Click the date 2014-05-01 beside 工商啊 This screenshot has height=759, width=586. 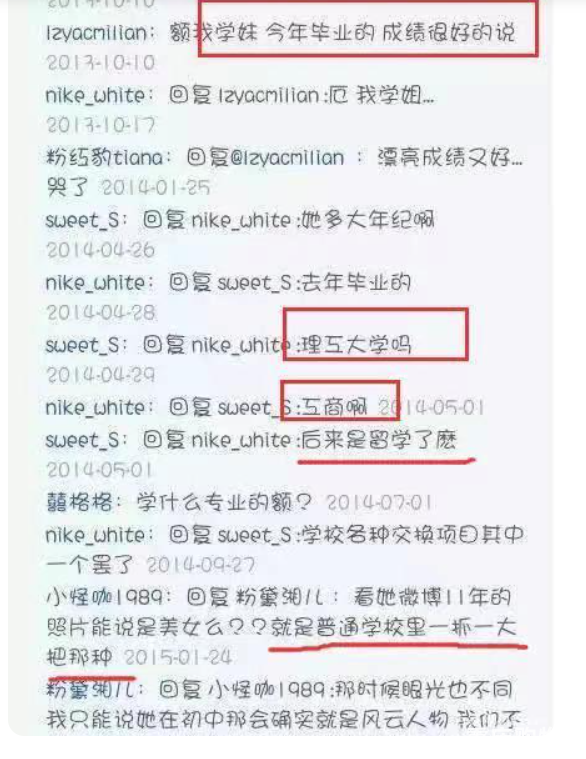click(x=431, y=408)
